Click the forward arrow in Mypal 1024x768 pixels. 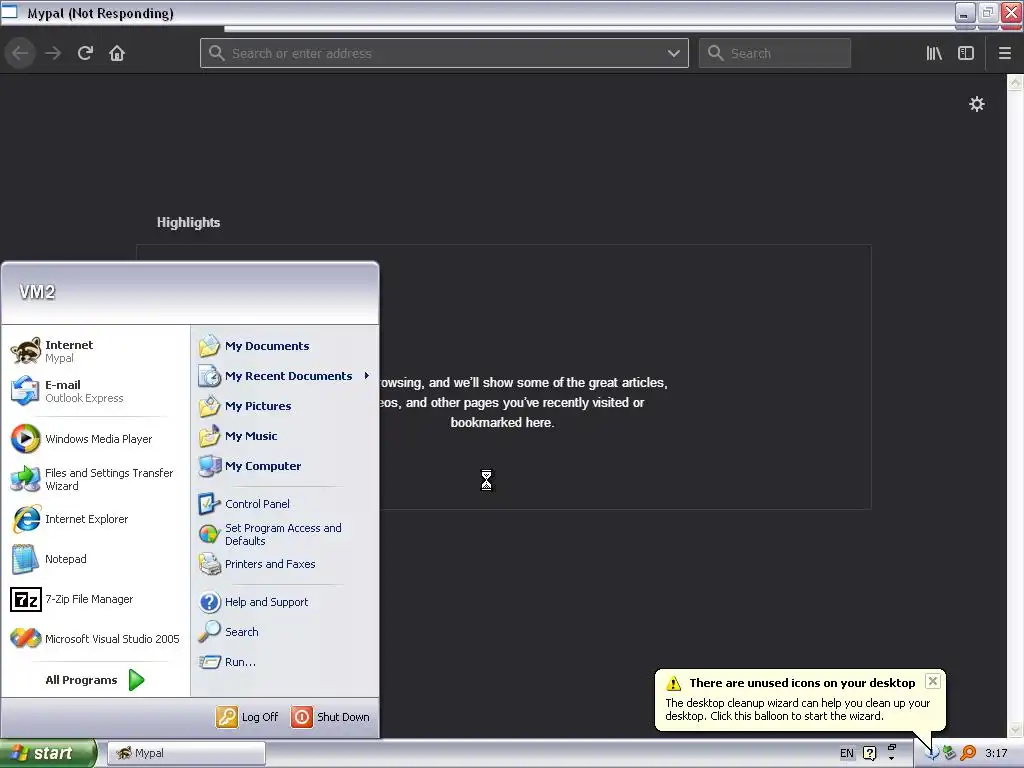click(53, 53)
